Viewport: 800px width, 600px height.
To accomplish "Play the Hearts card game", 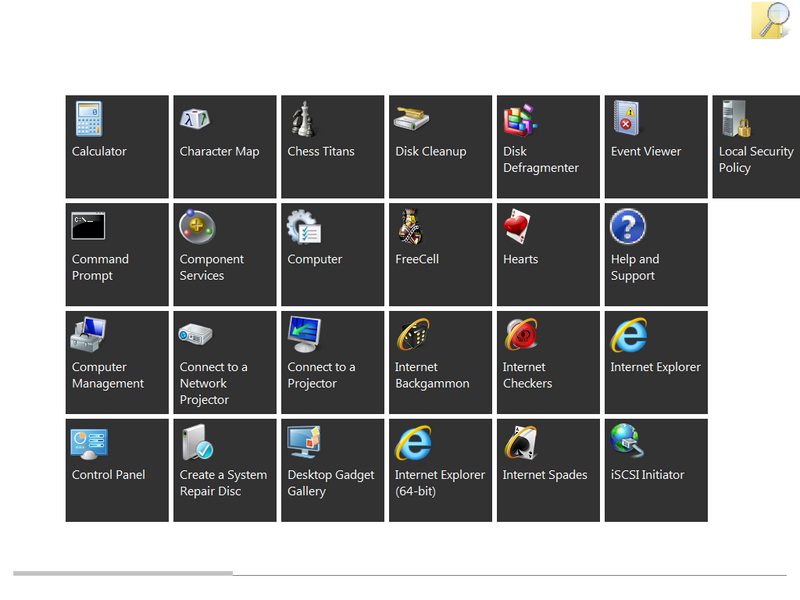I will click(549, 254).
